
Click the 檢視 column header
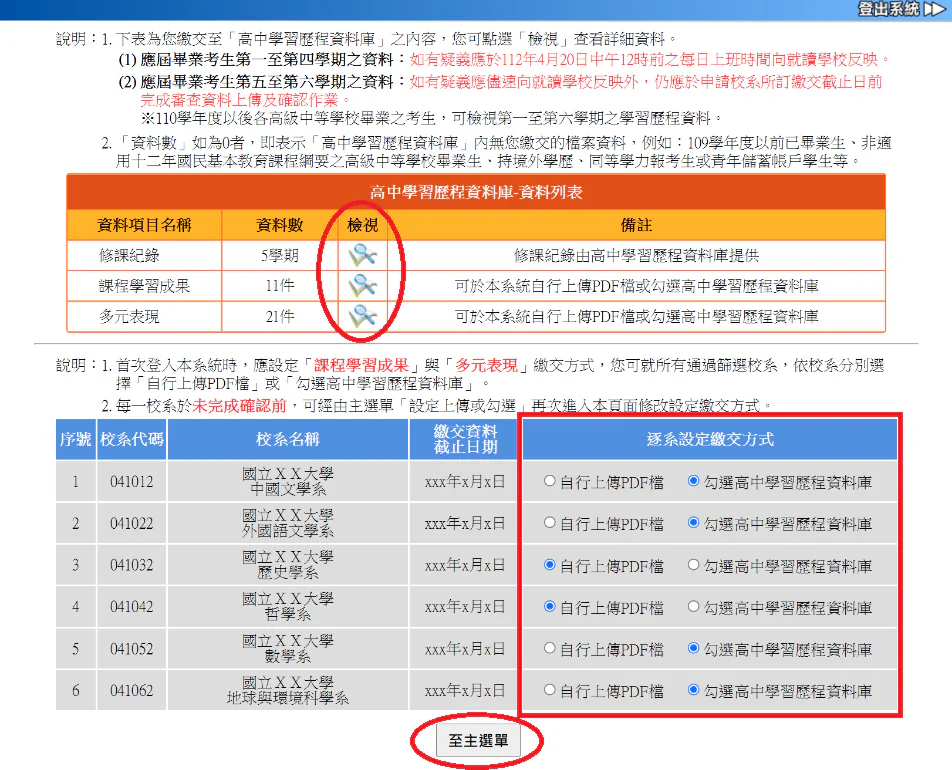click(362, 225)
